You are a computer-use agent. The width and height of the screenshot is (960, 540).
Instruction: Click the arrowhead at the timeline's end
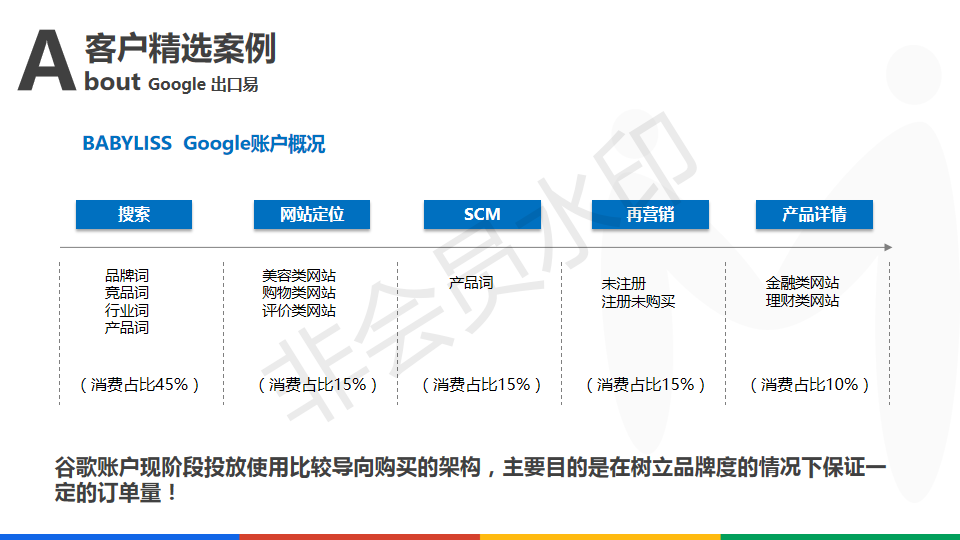(887, 247)
